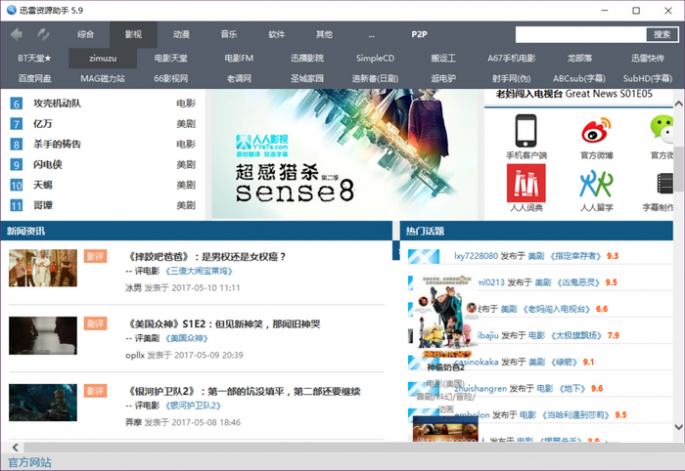The image size is (685, 471).
Task: Open the 手机客户端 phone icon
Action: click(525, 132)
